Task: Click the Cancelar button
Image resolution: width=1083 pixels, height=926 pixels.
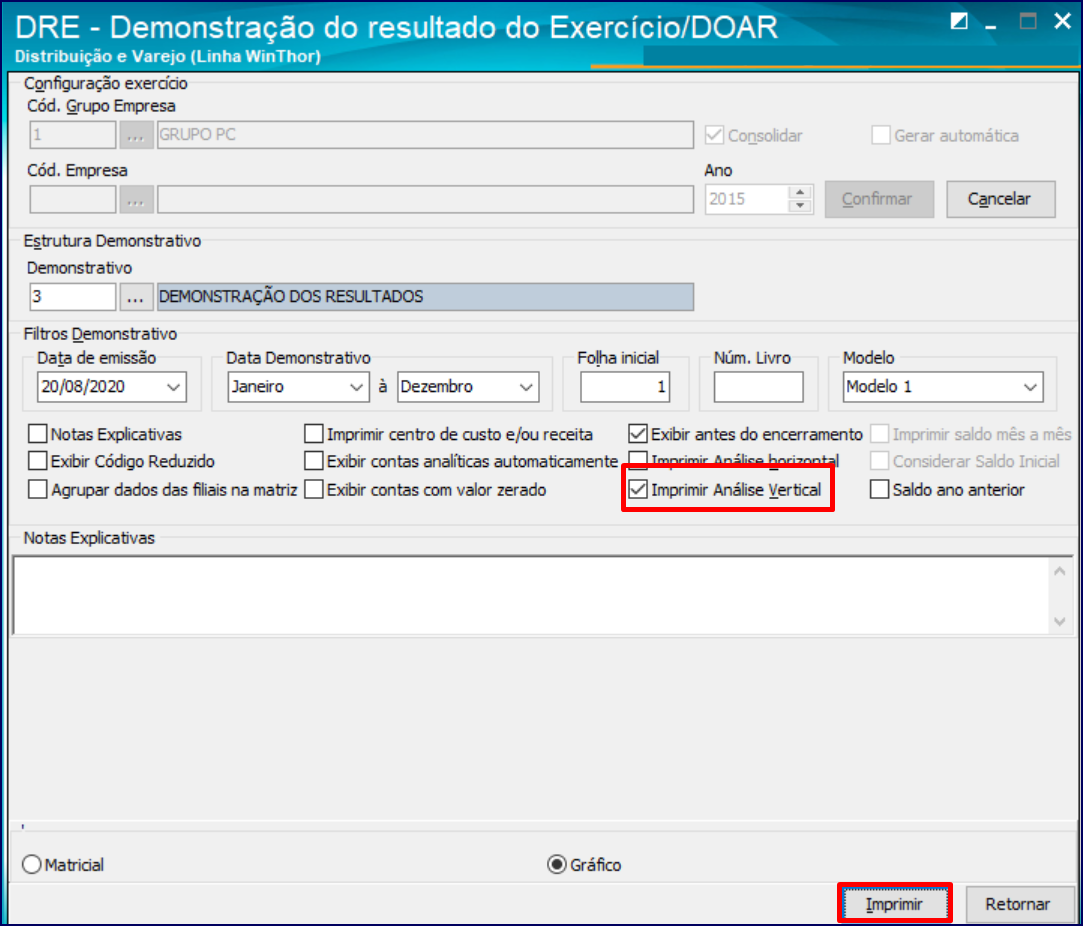Action: [1000, 199]
